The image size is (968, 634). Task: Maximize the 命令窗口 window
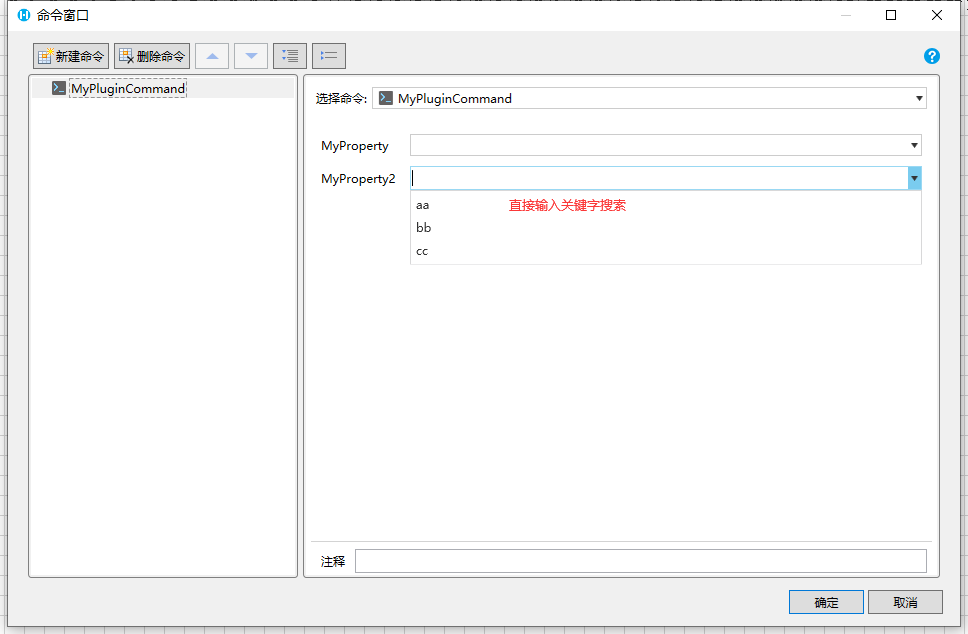click(891, 15)
